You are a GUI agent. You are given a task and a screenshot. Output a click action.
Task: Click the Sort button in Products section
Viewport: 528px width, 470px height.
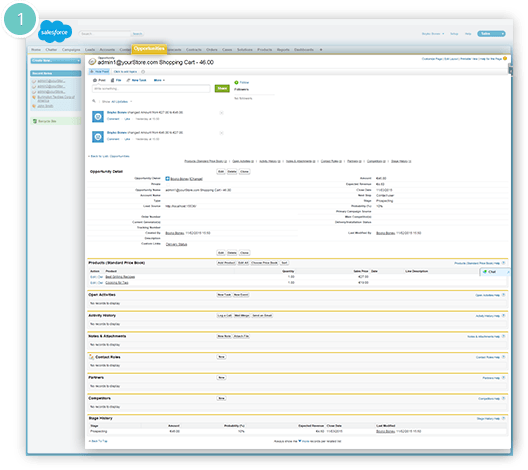coord(284,263)
